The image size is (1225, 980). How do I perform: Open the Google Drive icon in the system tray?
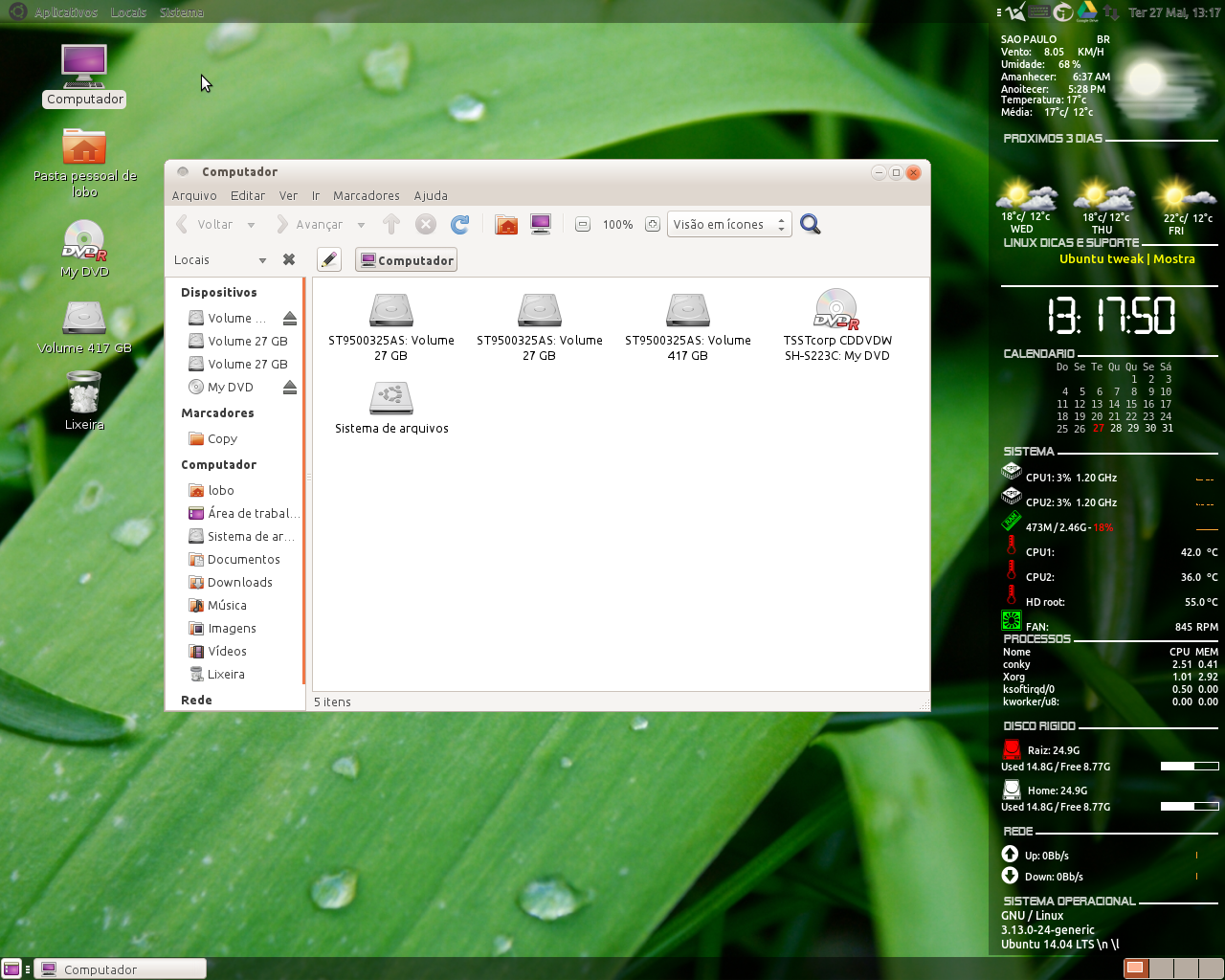coord(1089,11)
